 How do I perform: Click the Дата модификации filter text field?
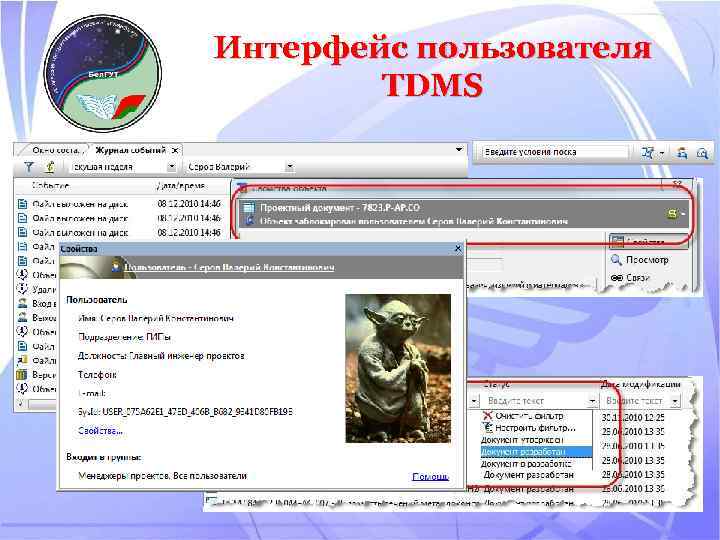pyautogui.click(x=636, y=401)
